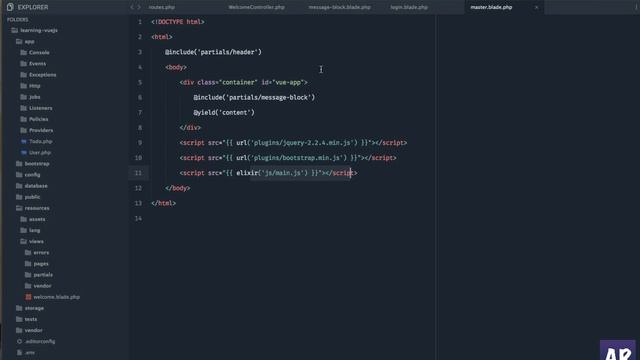Viewport: 640px width, 360px height.
Task: Select the master.blade.php tab
Action: [x=491, y=7]
